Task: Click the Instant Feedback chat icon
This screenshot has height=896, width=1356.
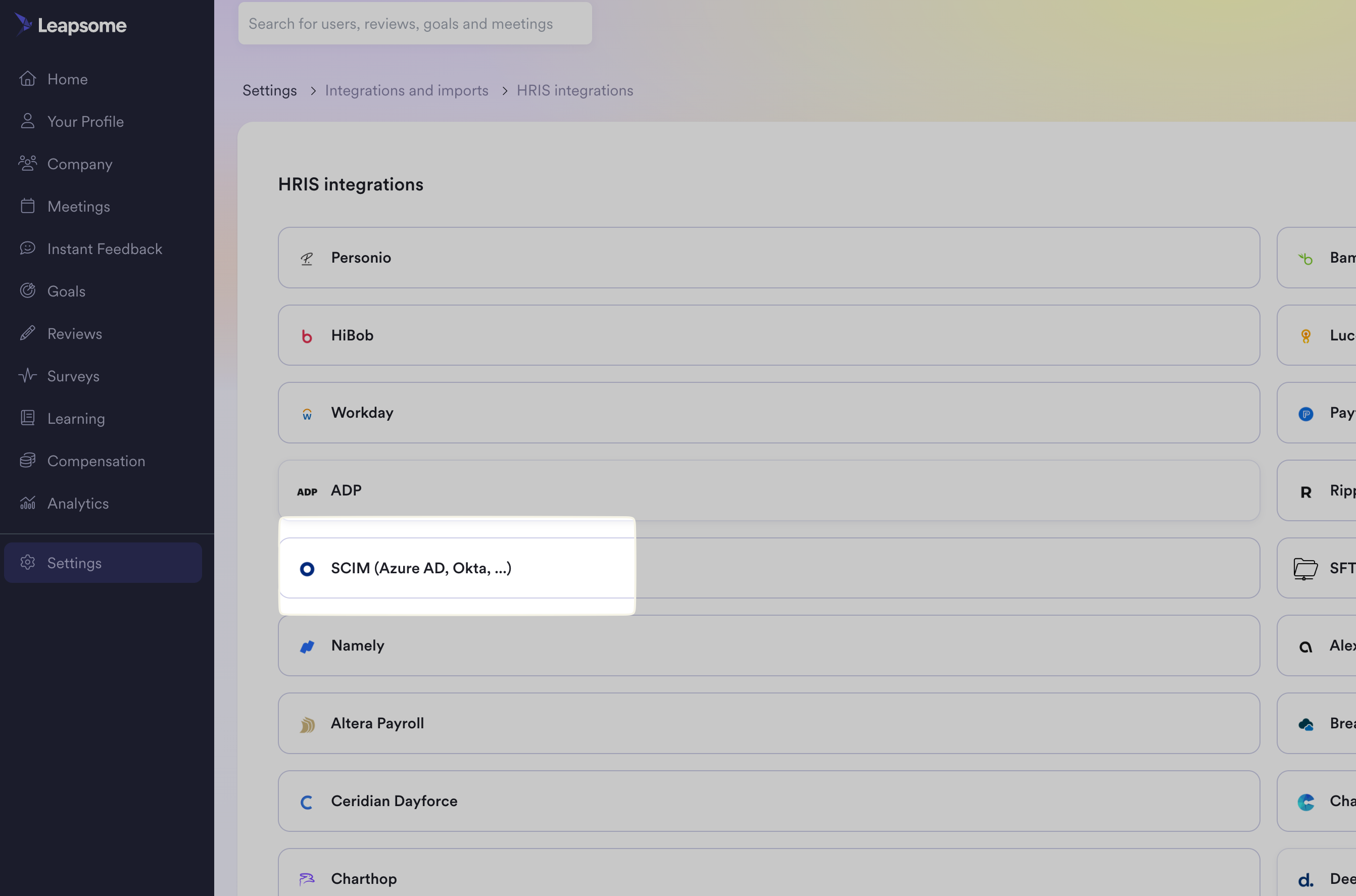Action: 27,248
